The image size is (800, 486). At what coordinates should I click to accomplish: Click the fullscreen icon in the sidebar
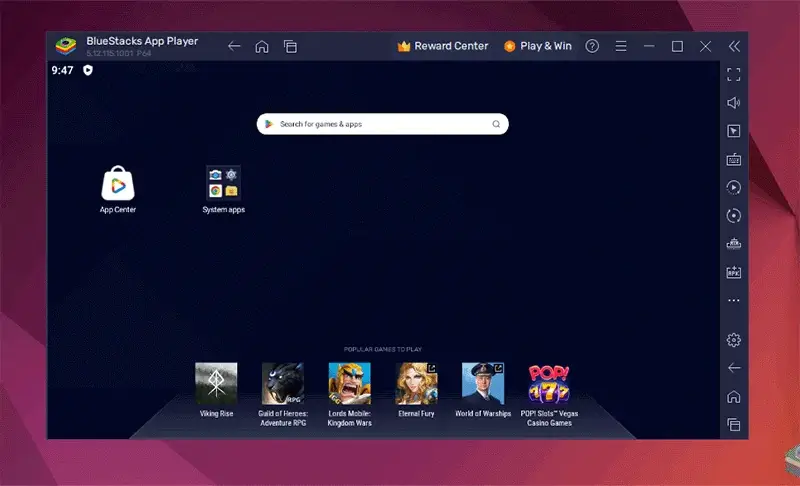click(x=733, y=75)
